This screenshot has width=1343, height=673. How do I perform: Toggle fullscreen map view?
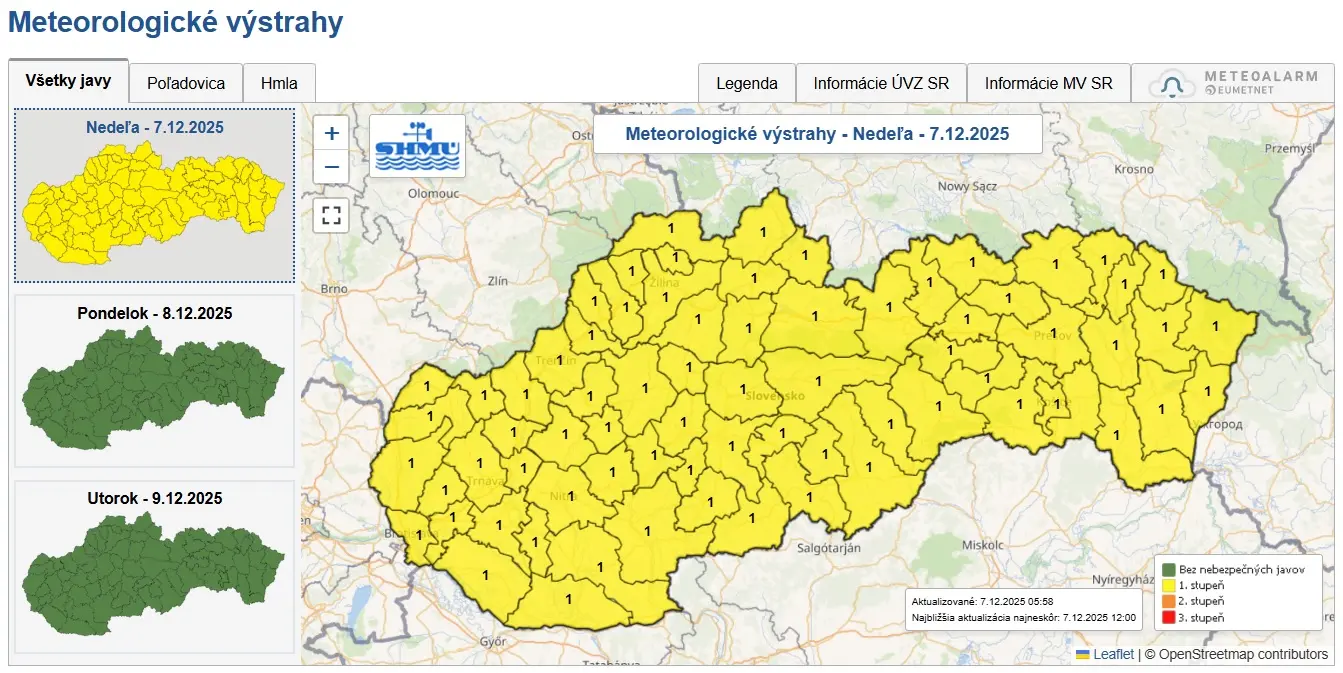click(331, 215)
